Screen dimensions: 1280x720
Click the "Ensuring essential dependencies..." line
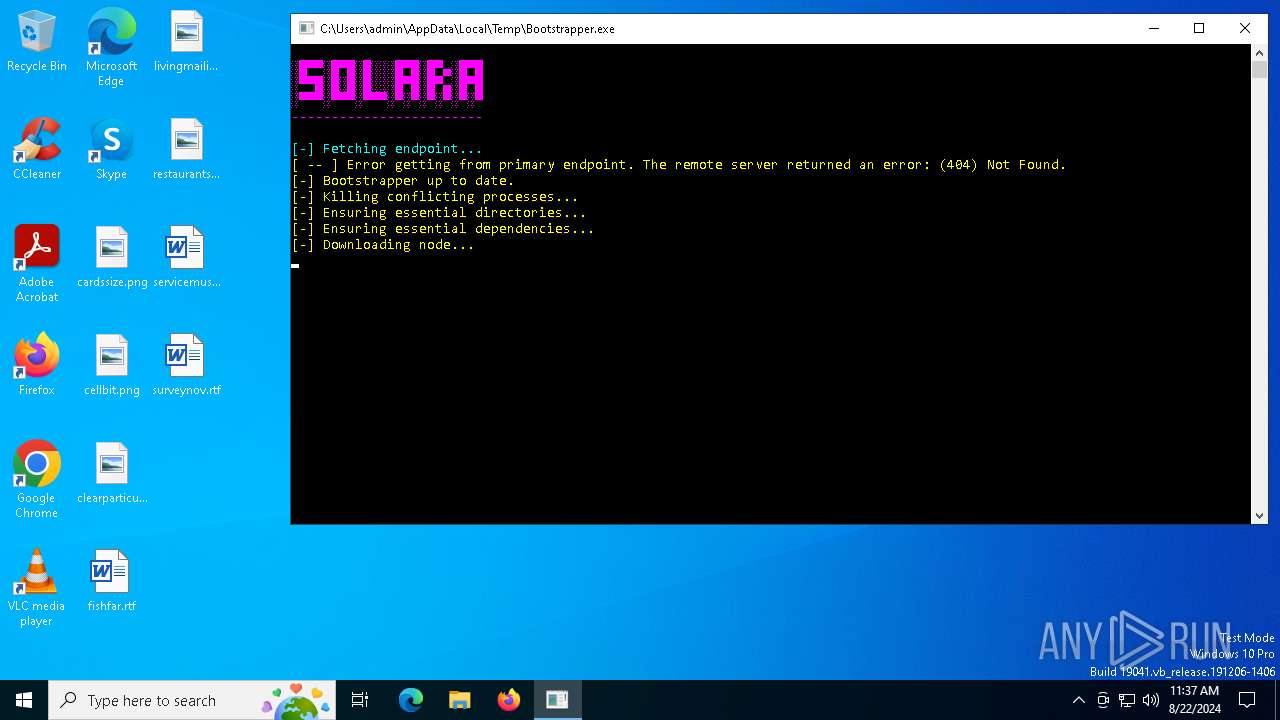443,229
